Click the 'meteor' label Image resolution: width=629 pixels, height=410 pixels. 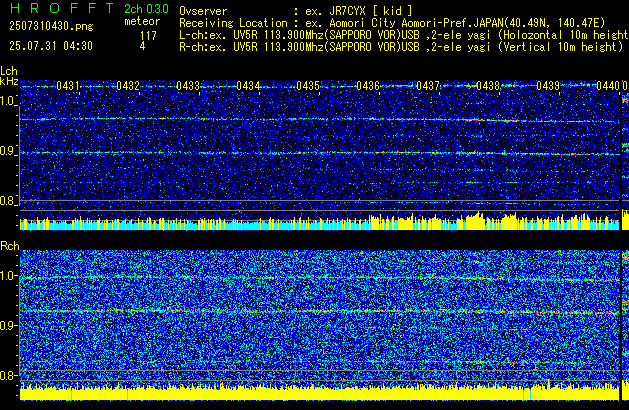click(142, 21)
